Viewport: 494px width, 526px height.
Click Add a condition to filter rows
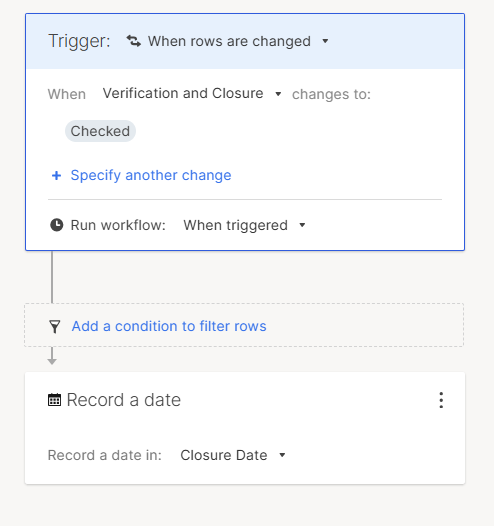pyautogui.click(x=169, y=326)
